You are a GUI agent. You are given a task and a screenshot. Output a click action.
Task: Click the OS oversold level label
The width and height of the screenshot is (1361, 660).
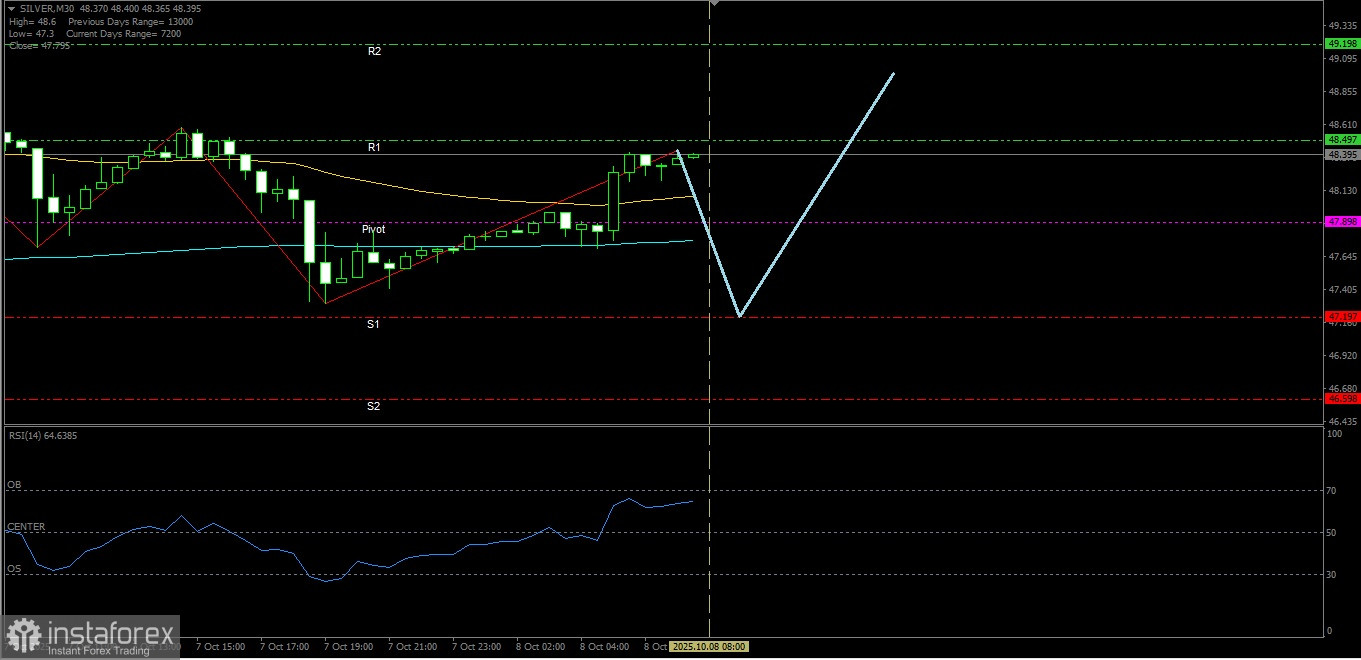pyautogui.click(x=14, y=569)
